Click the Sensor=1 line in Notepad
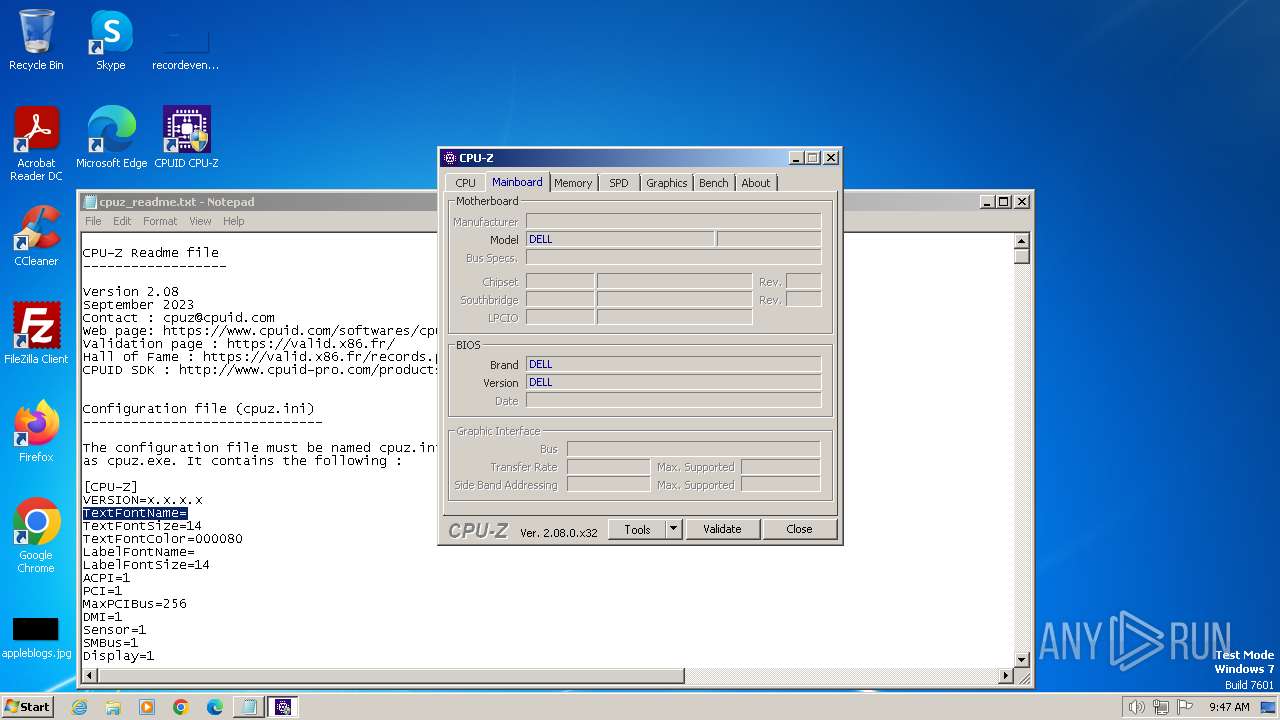The height and width of the screenshot is (720, 1280). point(114,630)
